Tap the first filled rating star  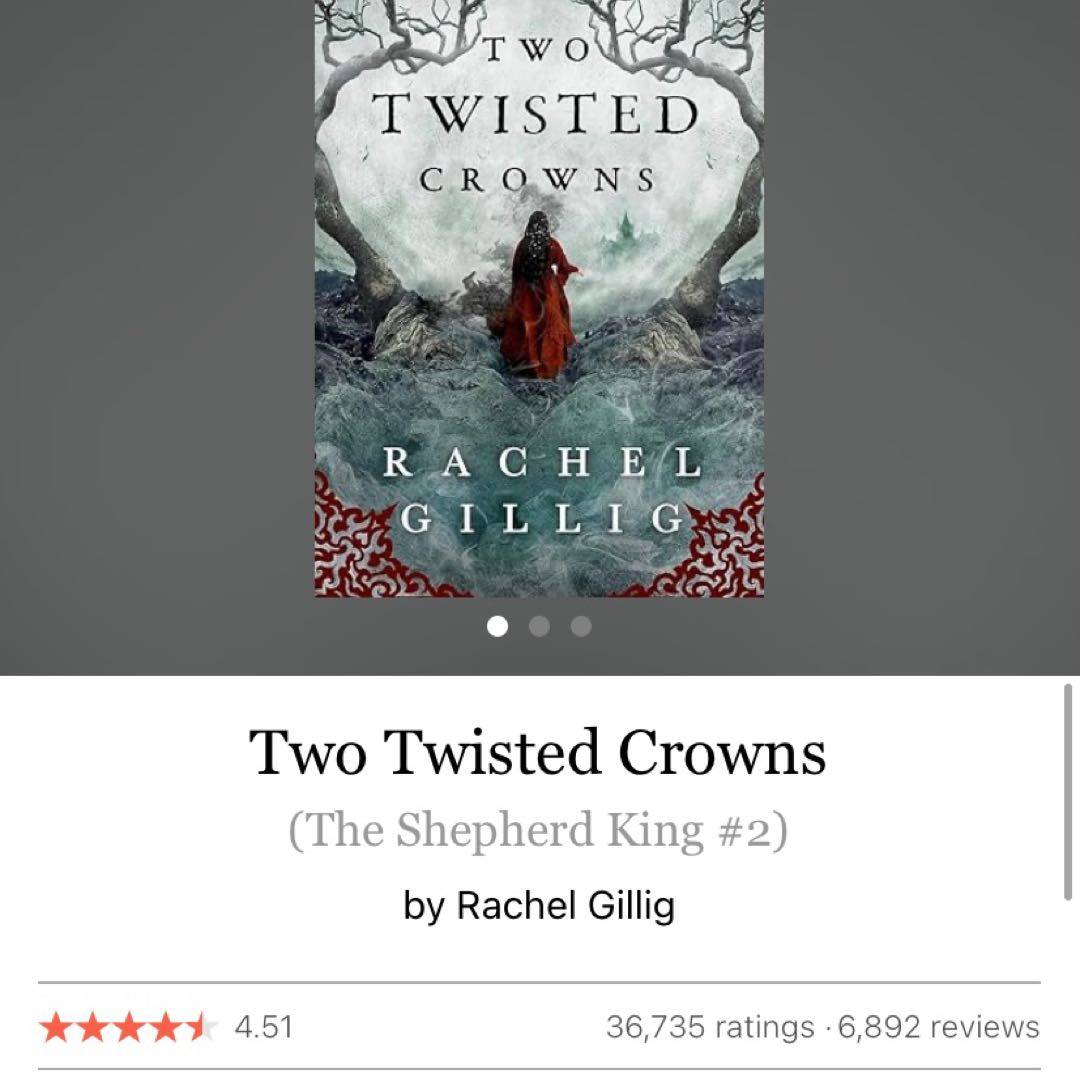tap(56, 1027)
